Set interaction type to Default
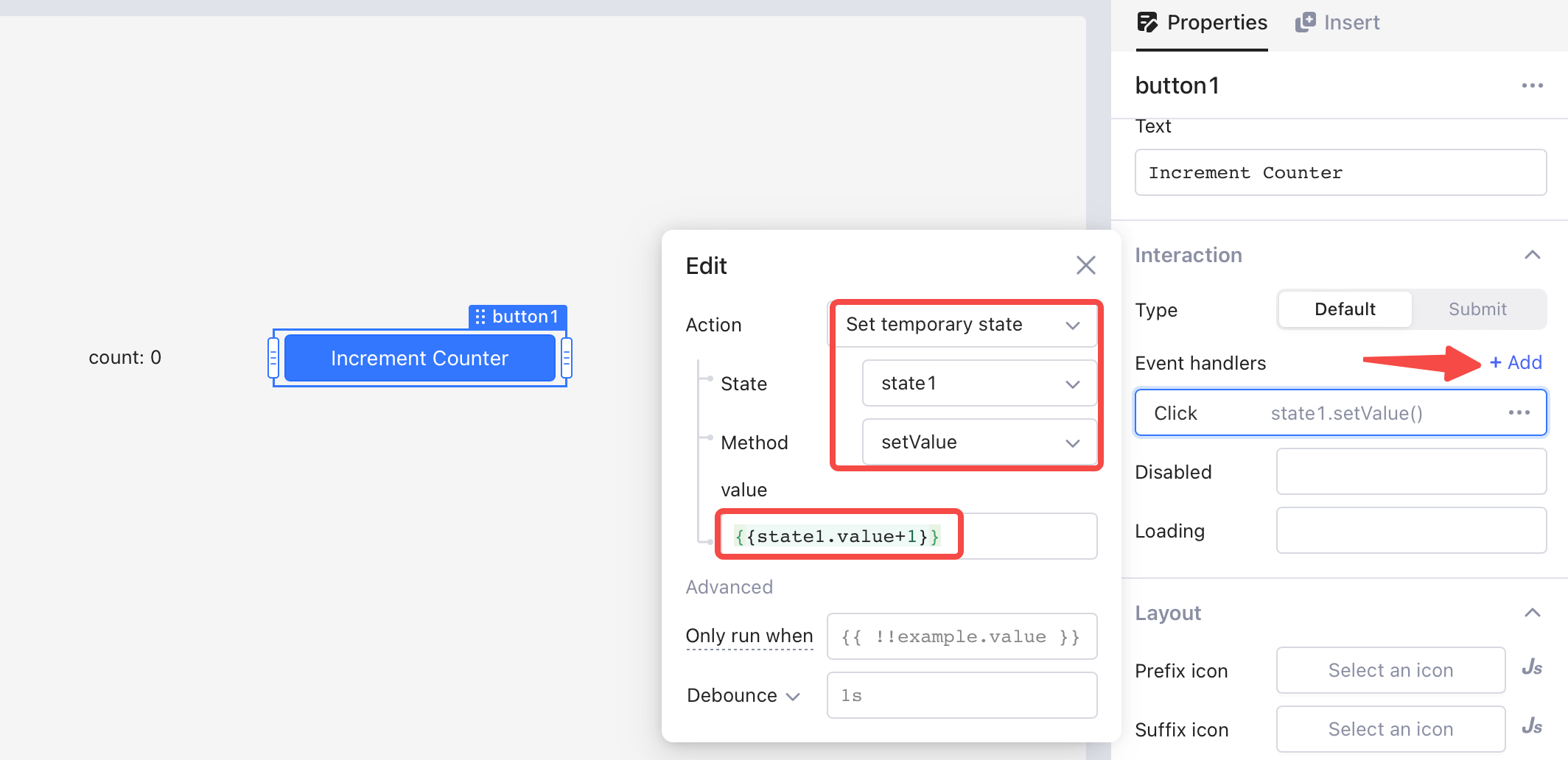 coord(1345,309)
